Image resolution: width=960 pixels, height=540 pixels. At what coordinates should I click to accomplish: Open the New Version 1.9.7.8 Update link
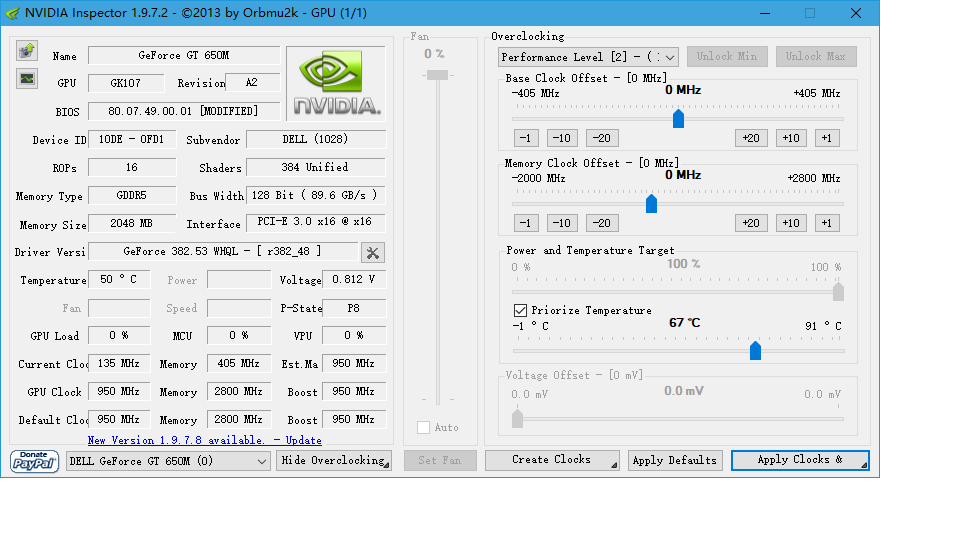pos(204,440)
